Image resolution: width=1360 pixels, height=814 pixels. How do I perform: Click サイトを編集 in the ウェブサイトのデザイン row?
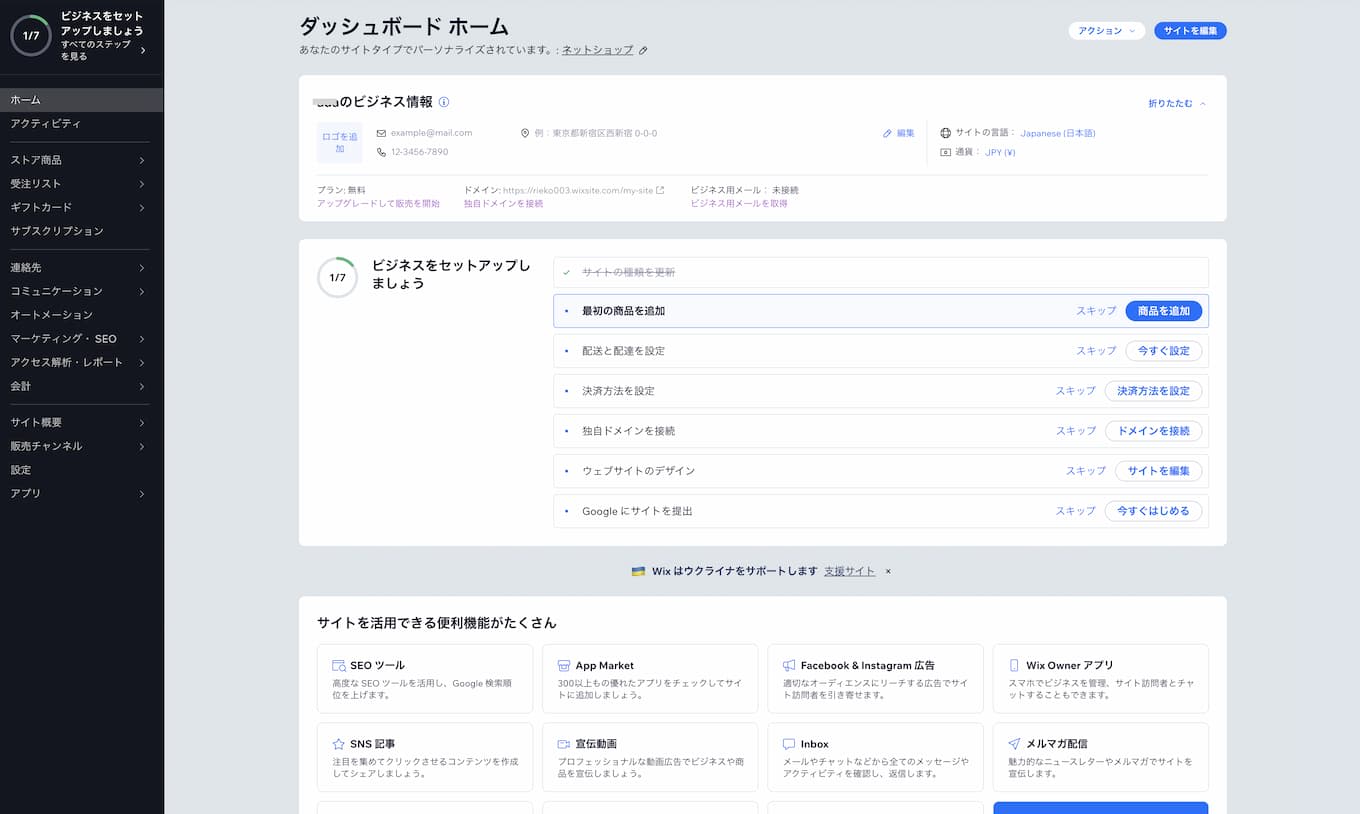pos(1159,471)
